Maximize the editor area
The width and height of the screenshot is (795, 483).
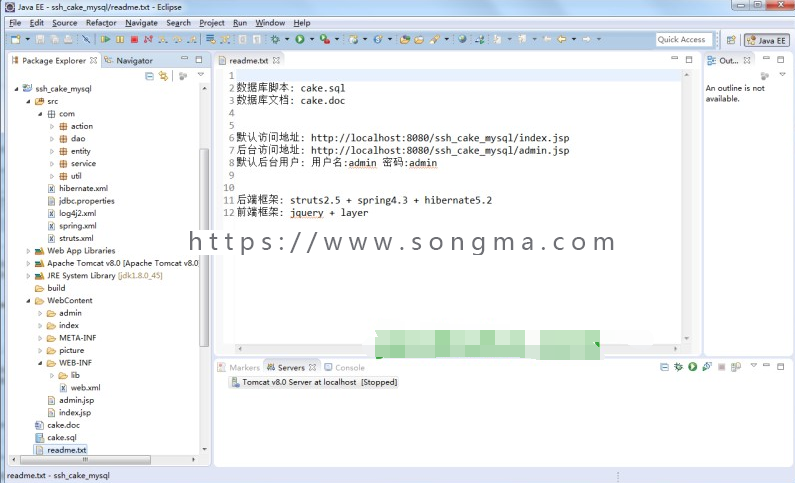(x=689, y=59)
